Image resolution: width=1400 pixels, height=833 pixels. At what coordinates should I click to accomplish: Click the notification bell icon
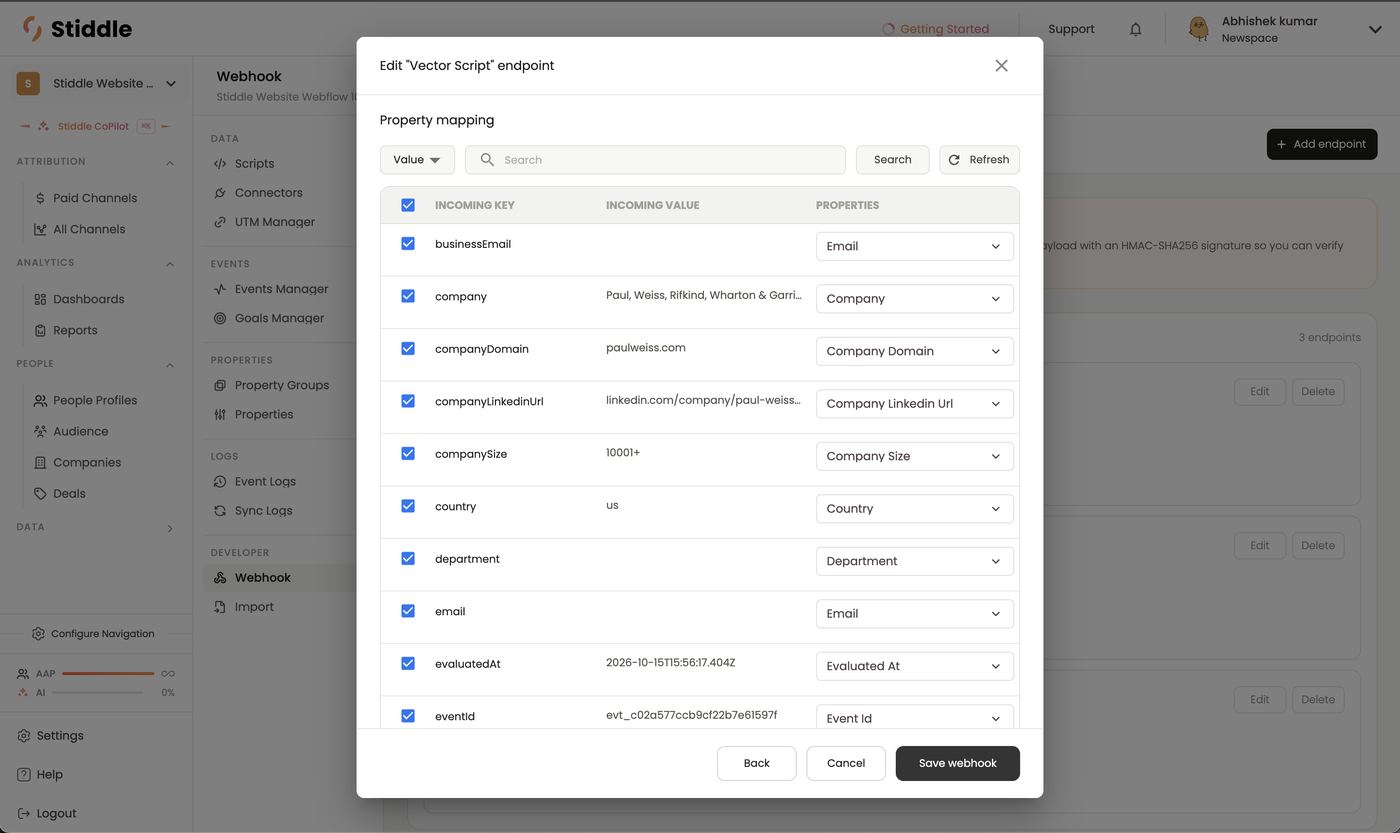(x=1135, y=30)
